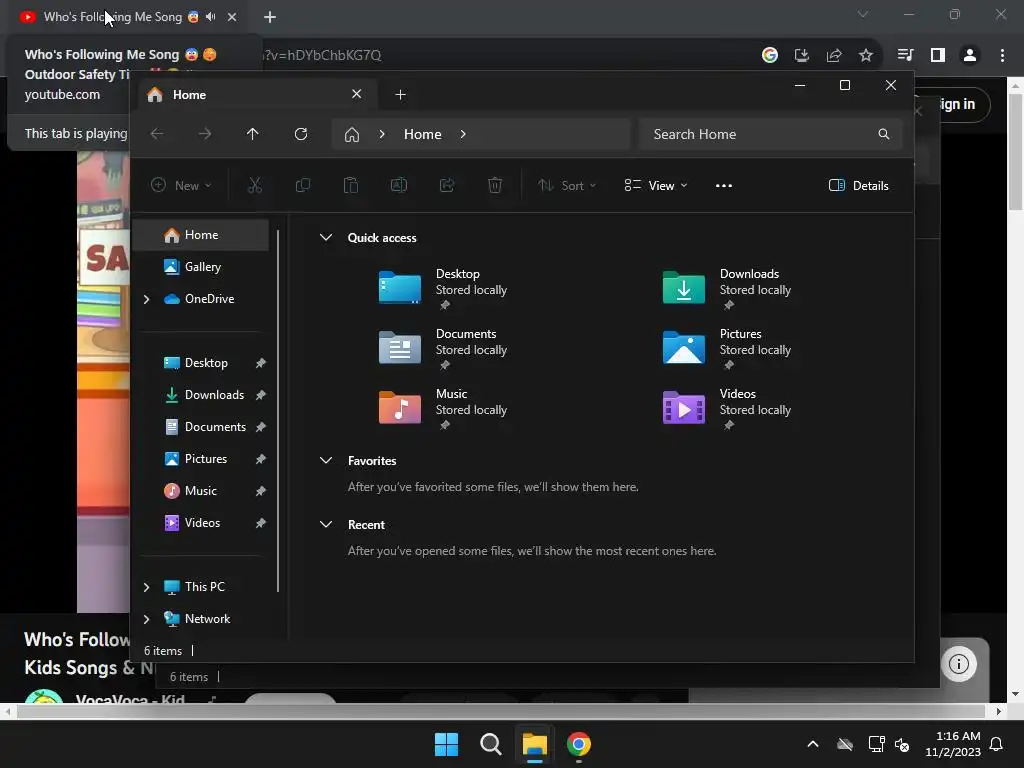Toggle the Details pane
The height and width of the screenshot is (768, 1024).
pos(858,185)
